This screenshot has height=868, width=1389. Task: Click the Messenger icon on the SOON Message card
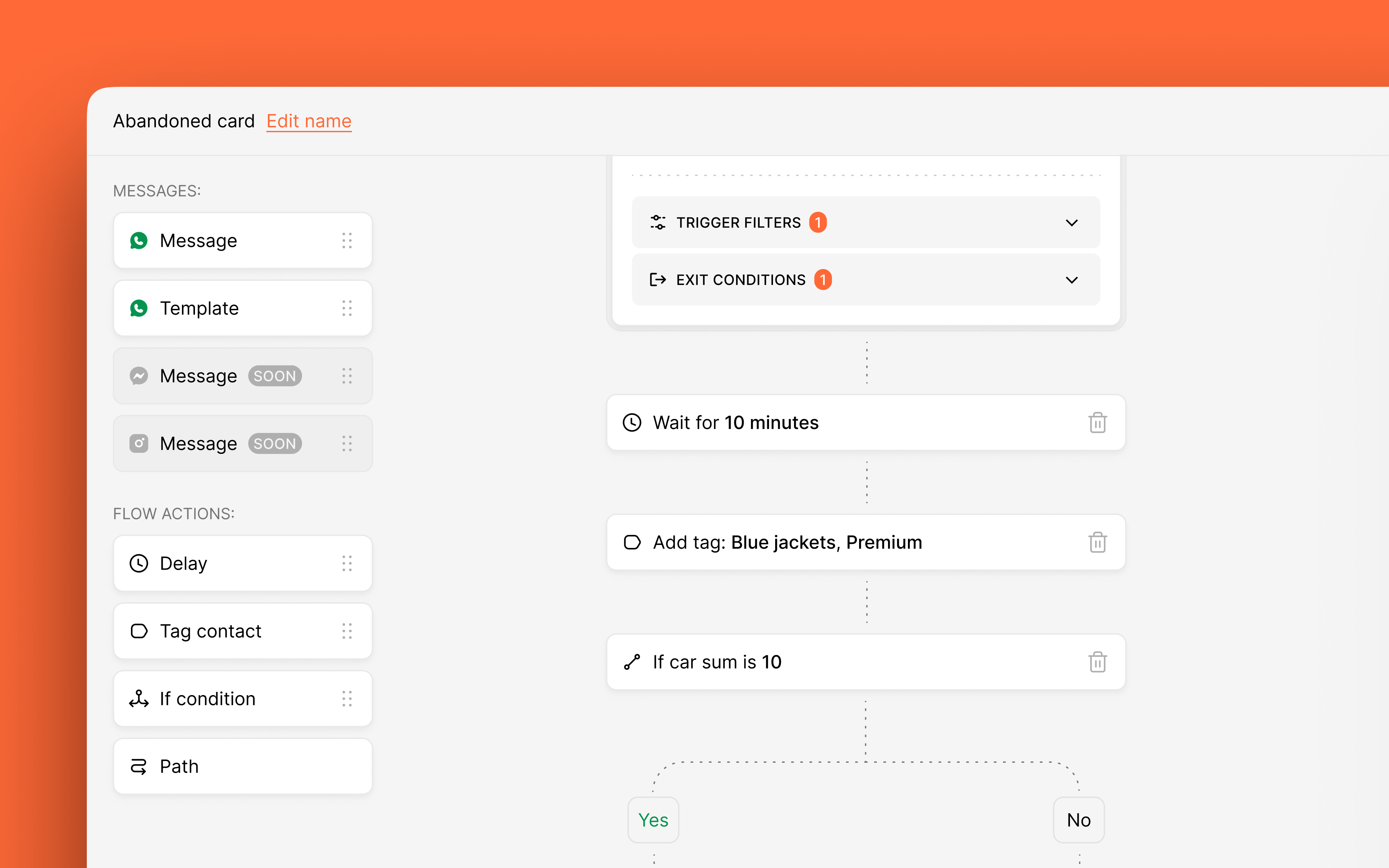[x=139, y=376]
